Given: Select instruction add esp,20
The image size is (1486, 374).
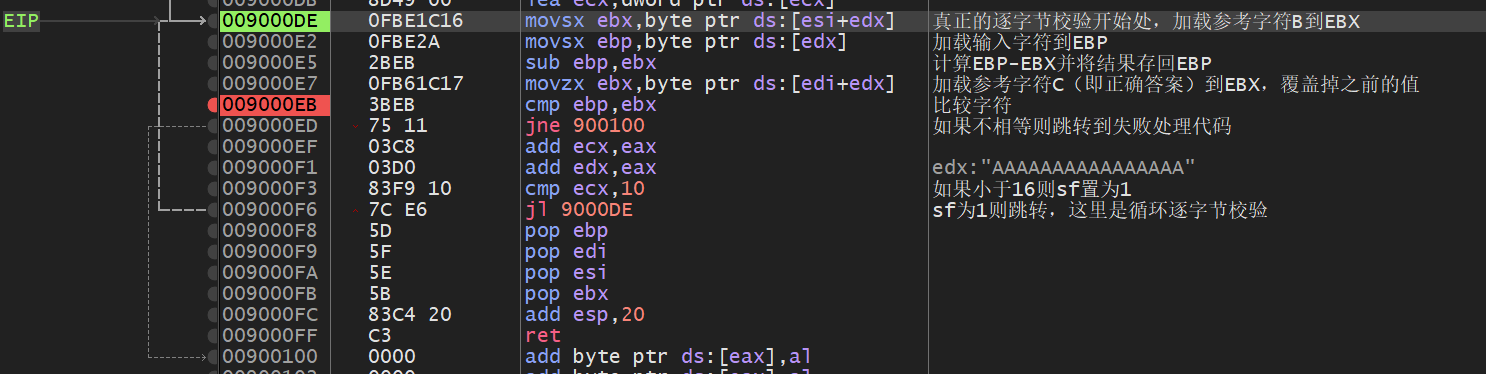Looking at the screenshot, I should [x=584, y=314].
